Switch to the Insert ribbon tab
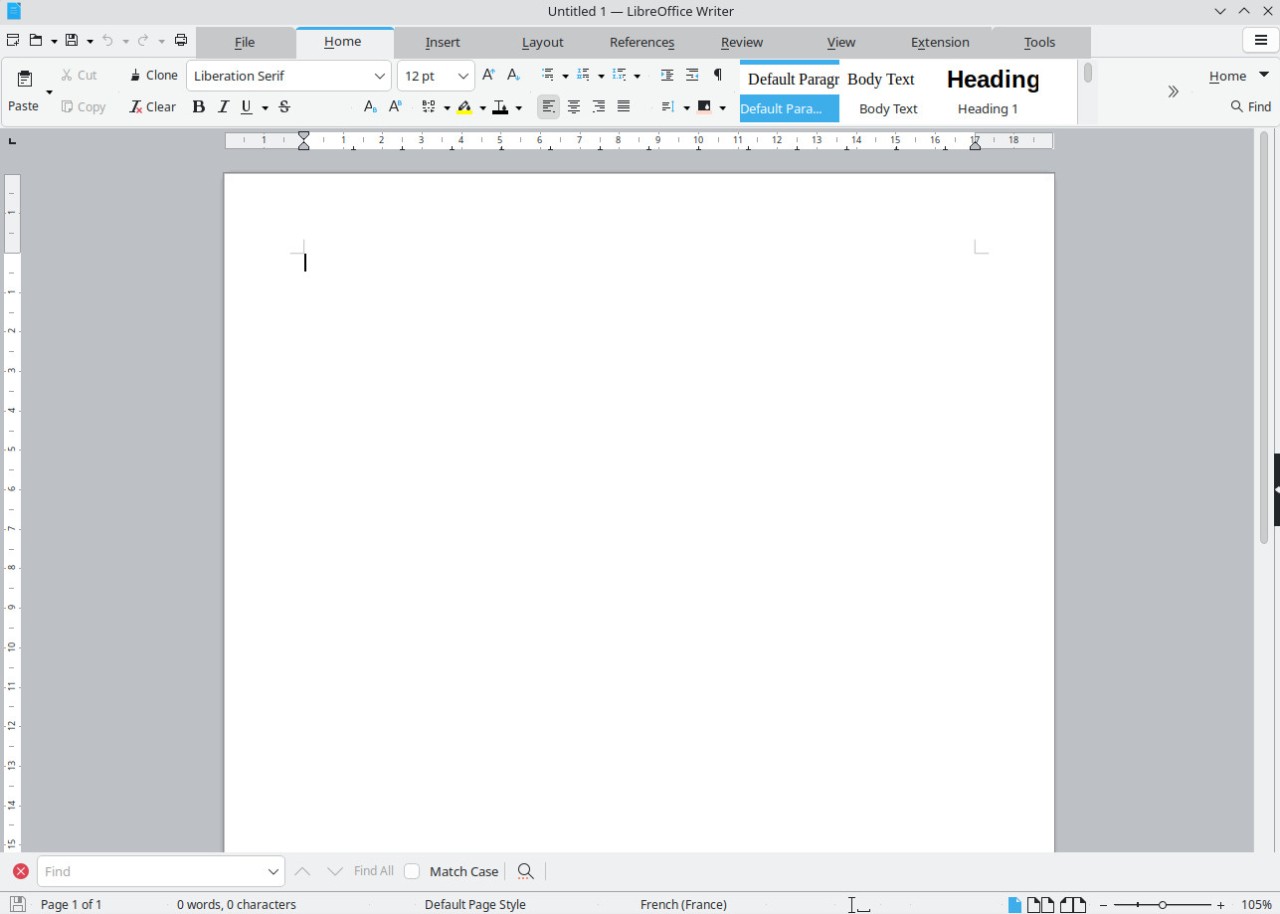 [x=442, y=42]
